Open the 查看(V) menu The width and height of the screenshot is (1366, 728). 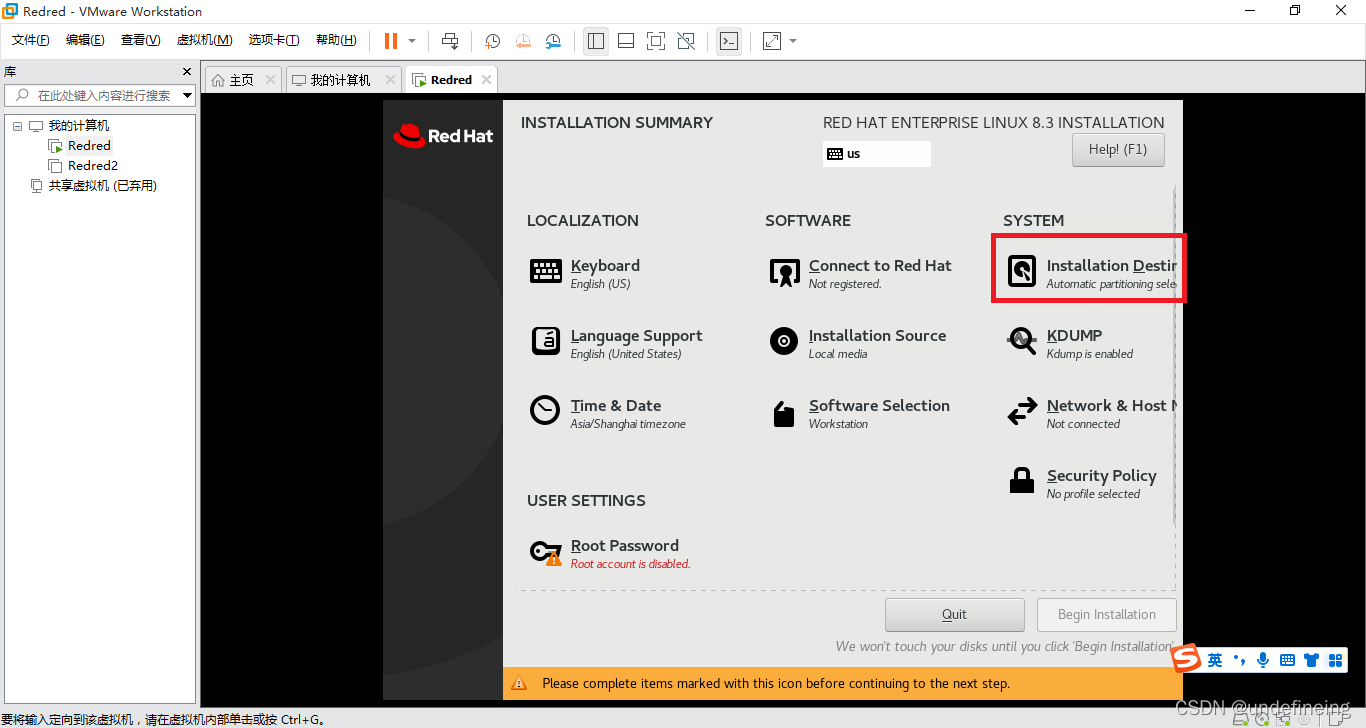pos(140,40)
